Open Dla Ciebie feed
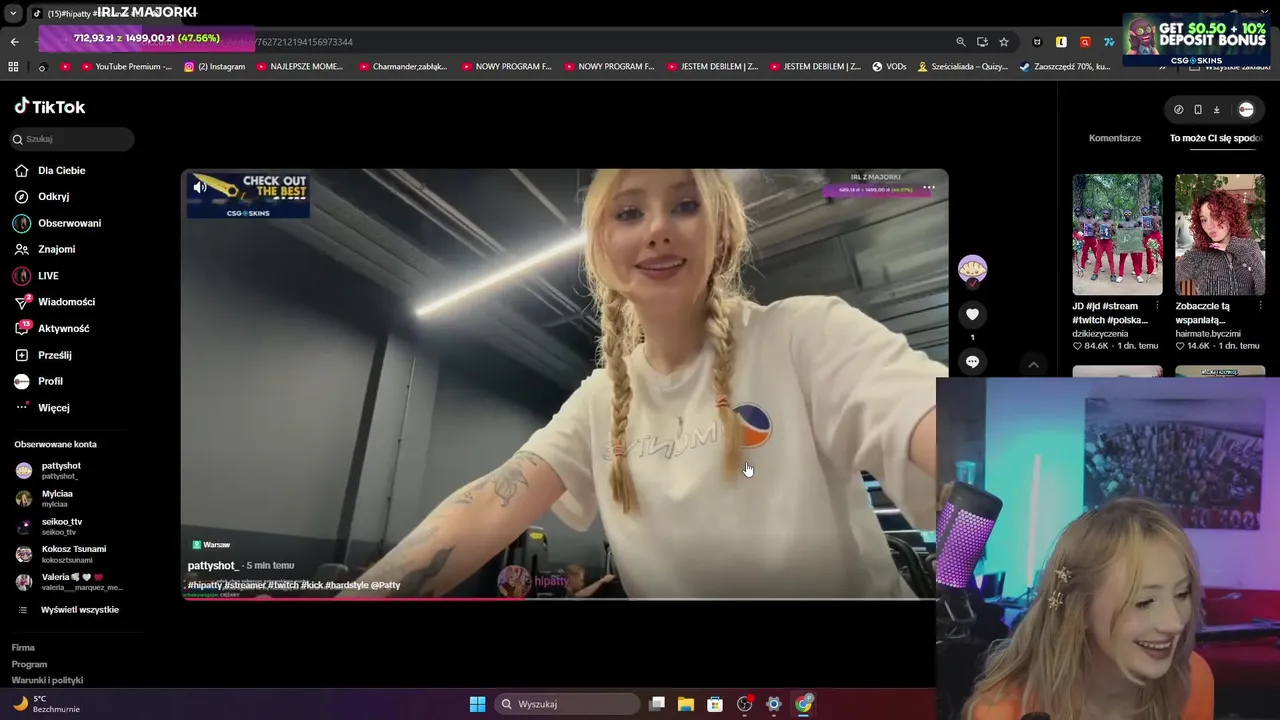The width and height of the screenshot is (1280, 720). 61,171
